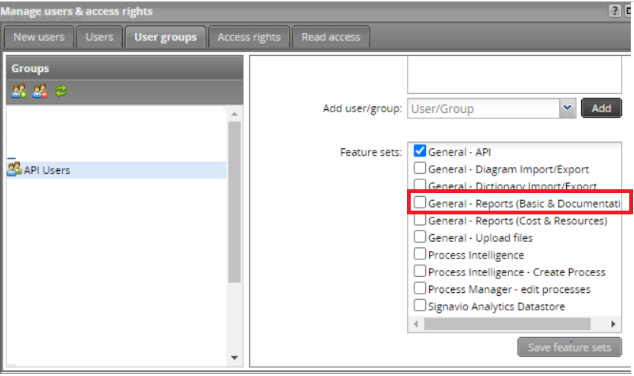634x376 pixels.
Task: Click the Add button
Action: [x=601, y=108]
